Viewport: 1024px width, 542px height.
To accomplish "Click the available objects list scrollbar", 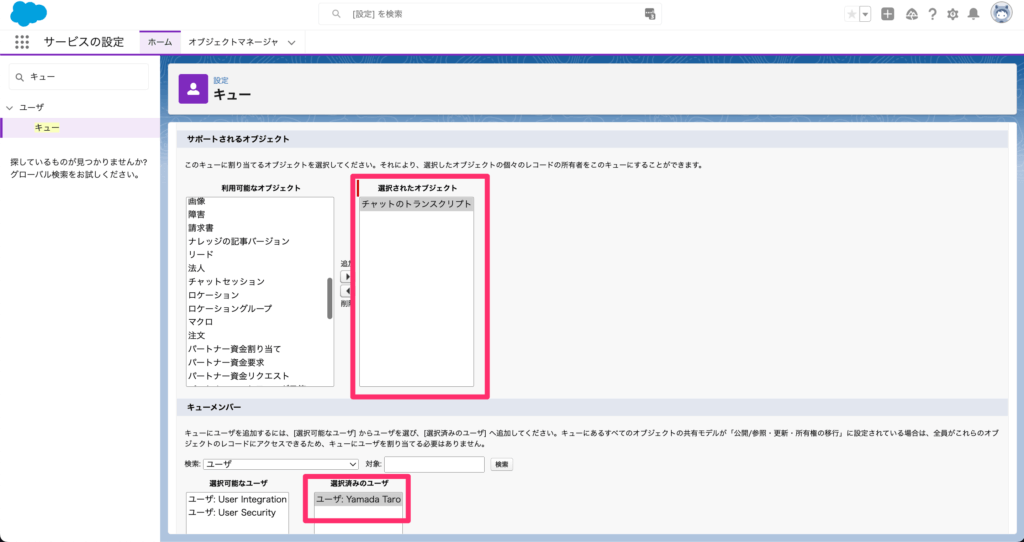I will (330, 298).
